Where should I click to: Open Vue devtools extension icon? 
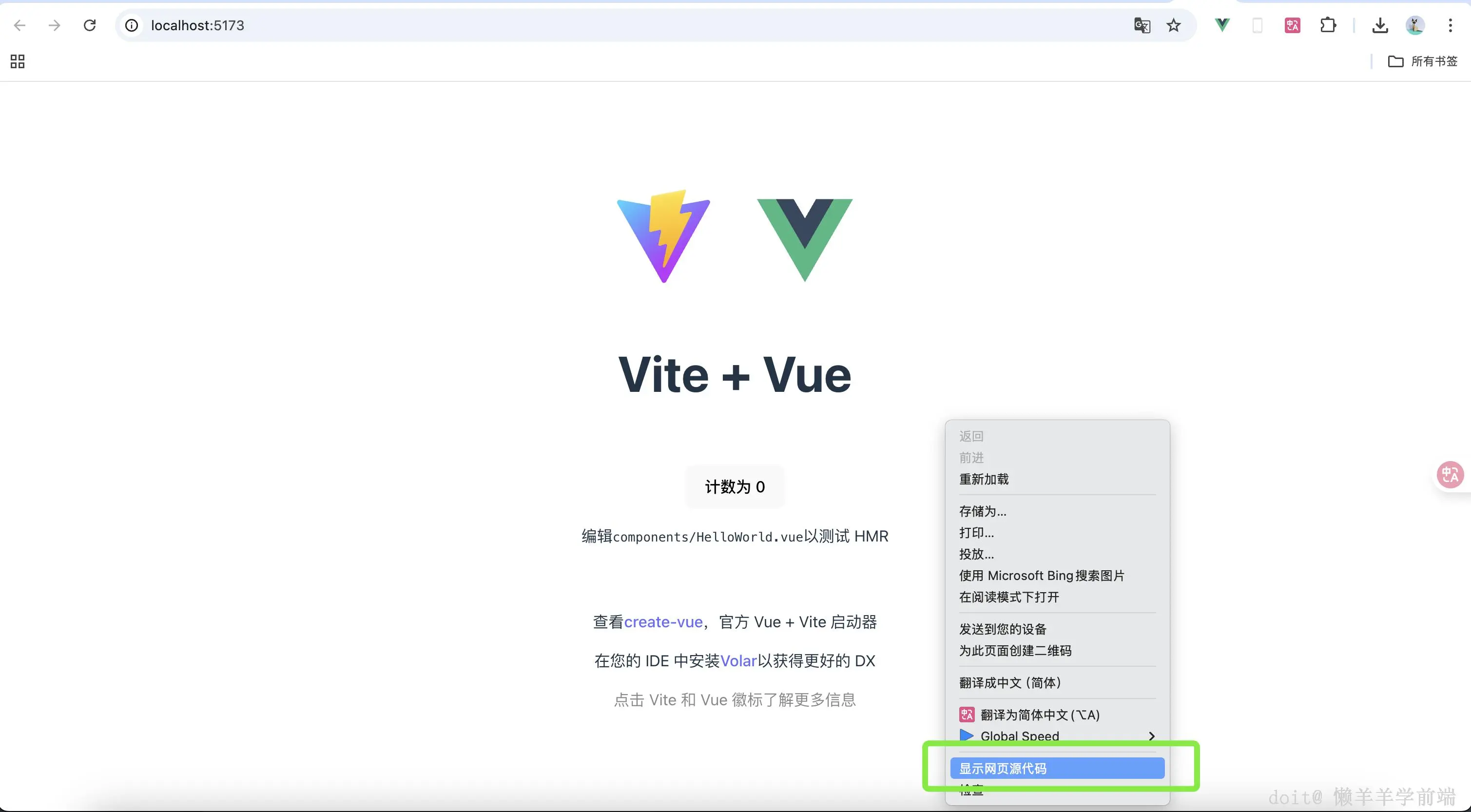click(x=1222, y=25)
